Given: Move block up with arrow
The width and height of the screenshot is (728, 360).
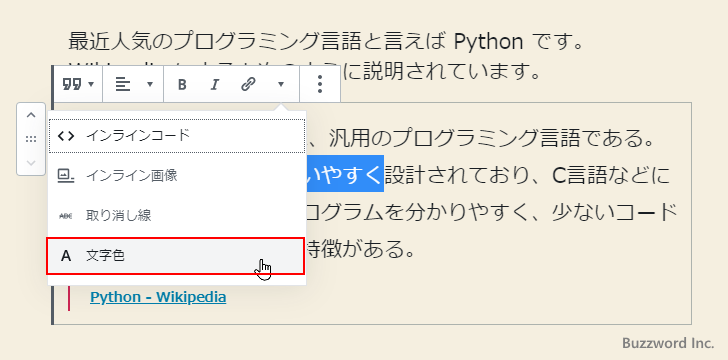Looking at the screenshot, I should coord(31,115).
